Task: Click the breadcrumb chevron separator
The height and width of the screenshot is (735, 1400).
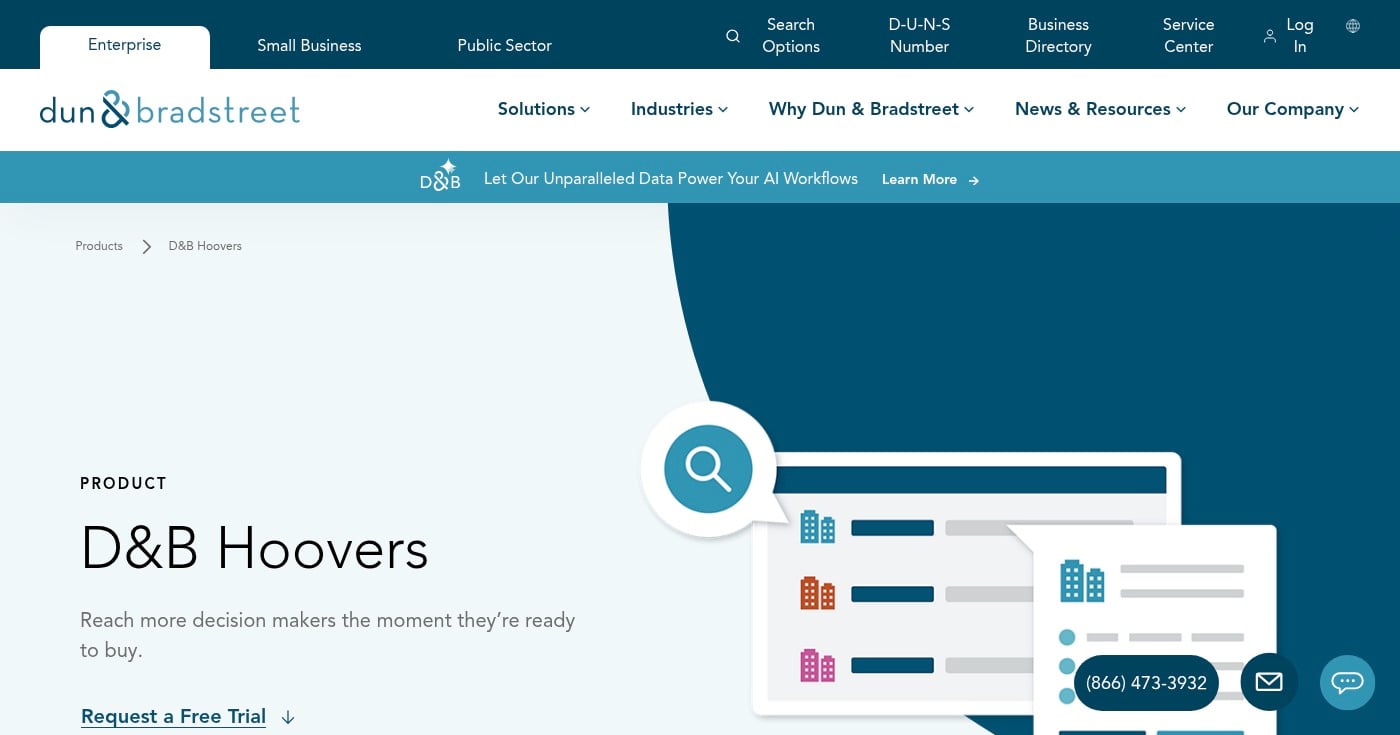Action: coord(146,246)
